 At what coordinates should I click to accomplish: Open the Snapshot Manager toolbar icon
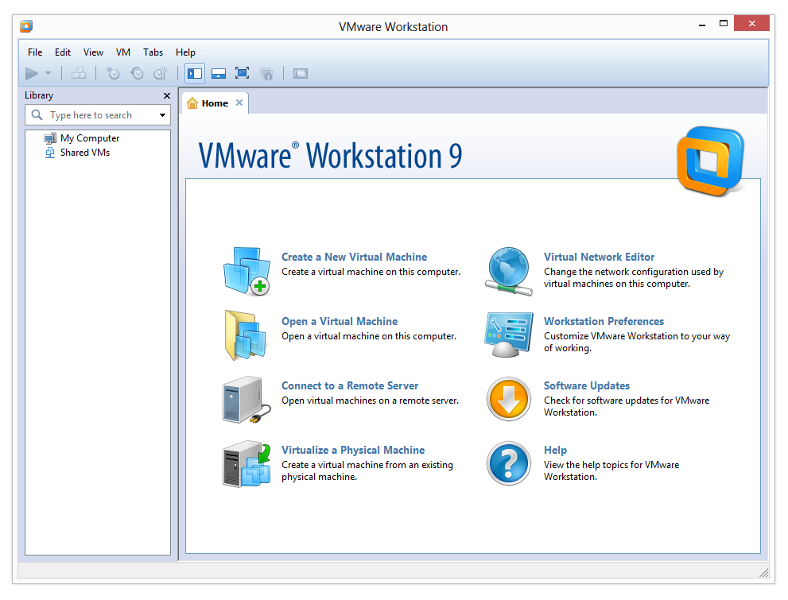click(x=160, y=74)
